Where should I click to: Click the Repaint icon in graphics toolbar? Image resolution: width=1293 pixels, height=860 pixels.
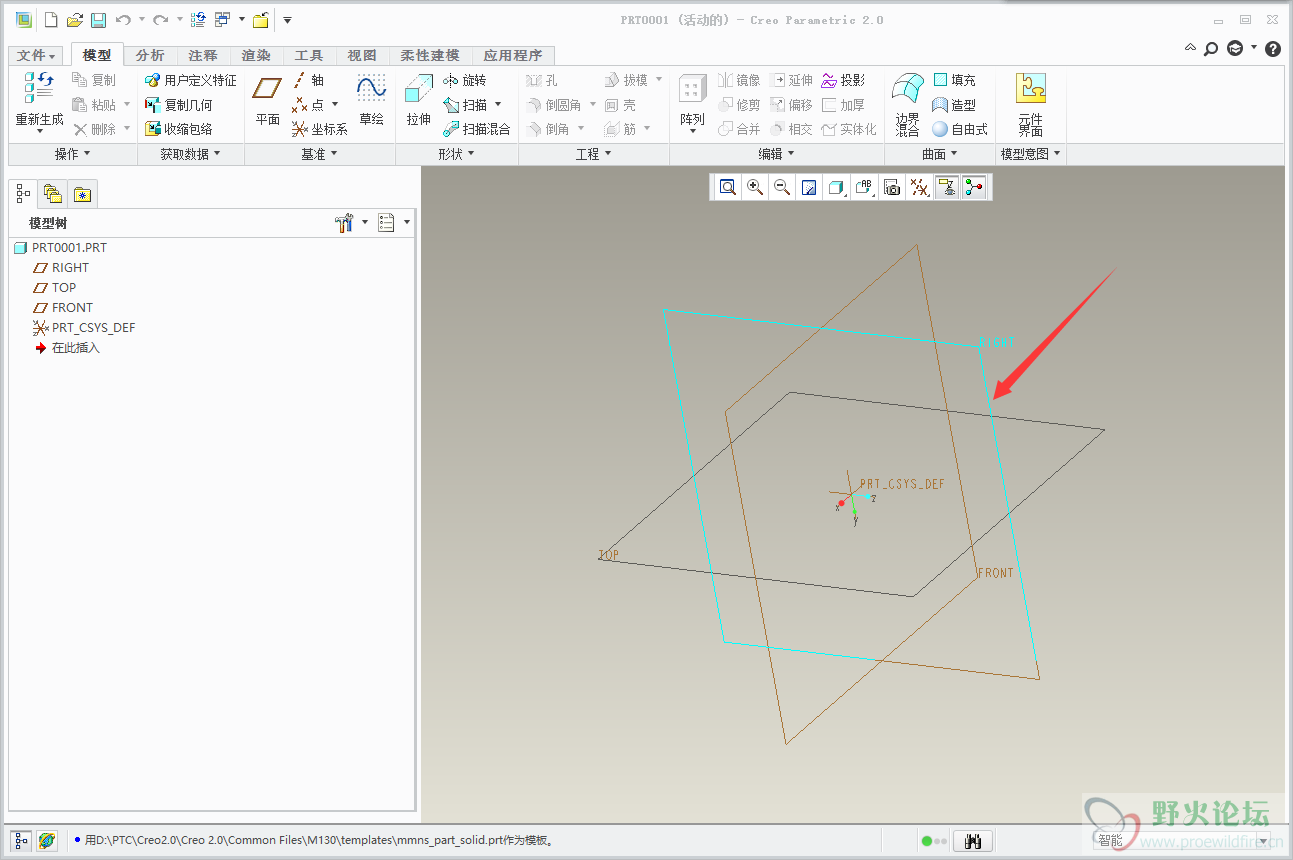coord(810,187)
